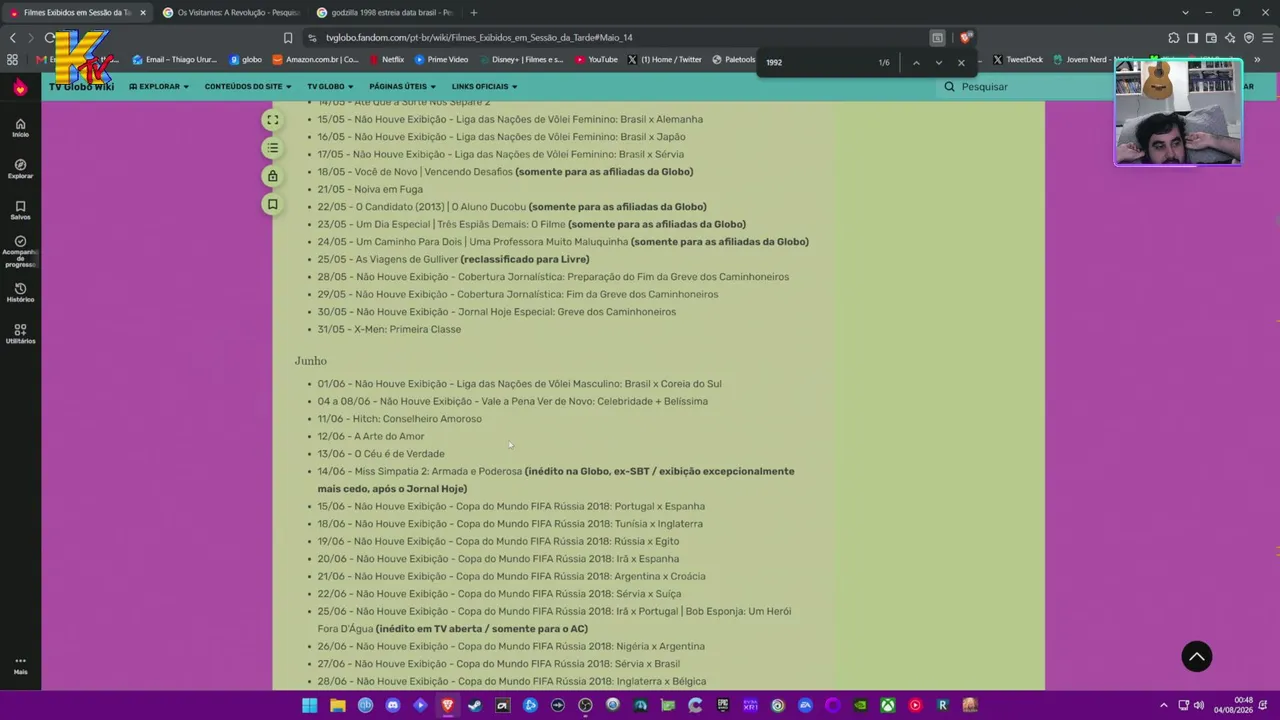
Task: Open the TweetDeck bookmark
Action: [1017, 60]
